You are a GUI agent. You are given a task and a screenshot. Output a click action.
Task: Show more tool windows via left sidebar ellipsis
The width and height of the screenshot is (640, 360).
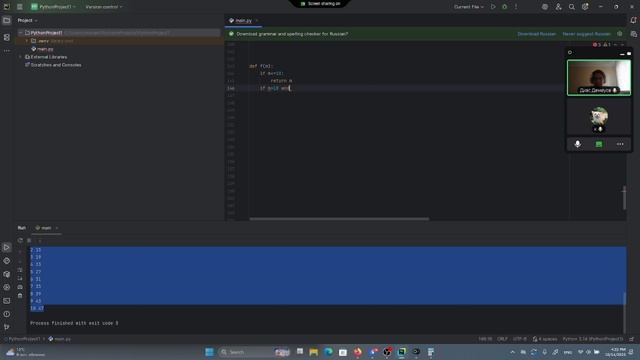(7, 51)
